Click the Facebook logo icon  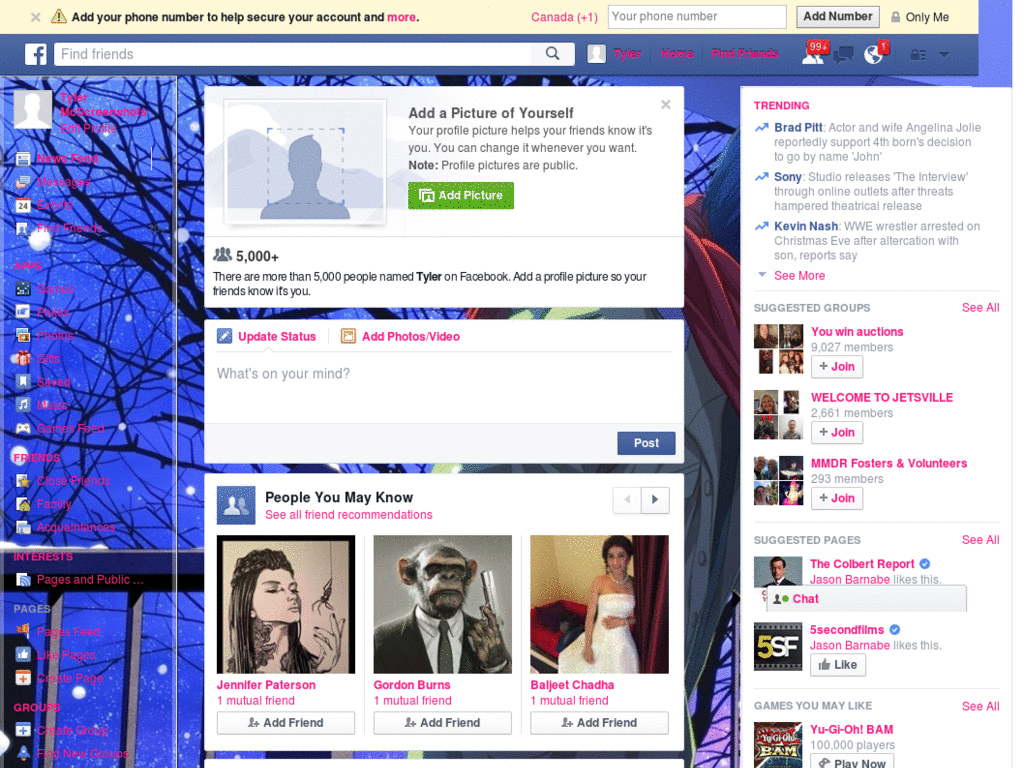coord(35,54)
